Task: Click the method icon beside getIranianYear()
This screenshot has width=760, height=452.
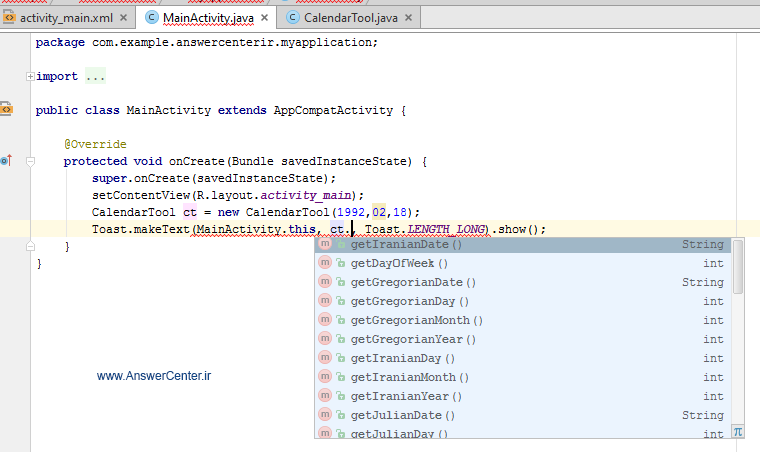Action: click(x=325, y=395)
